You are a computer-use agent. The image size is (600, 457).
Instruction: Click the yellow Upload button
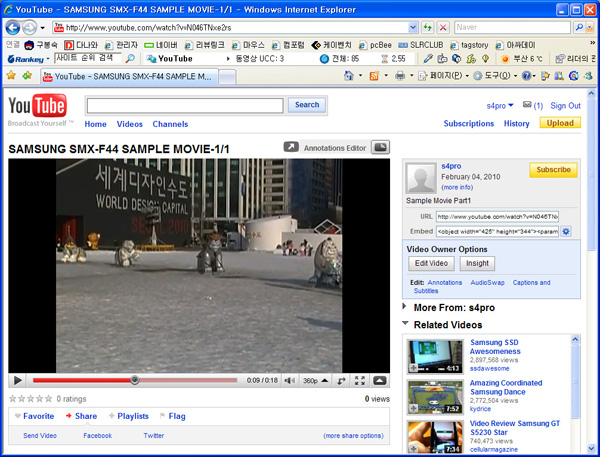tap(560, 123)
